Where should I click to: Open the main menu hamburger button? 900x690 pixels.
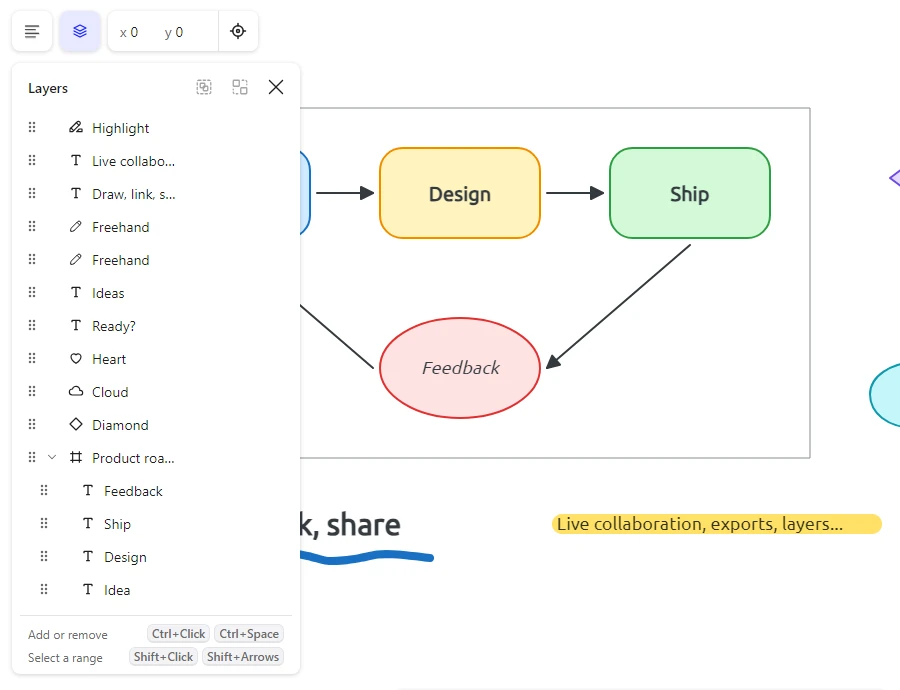(32, 31)
